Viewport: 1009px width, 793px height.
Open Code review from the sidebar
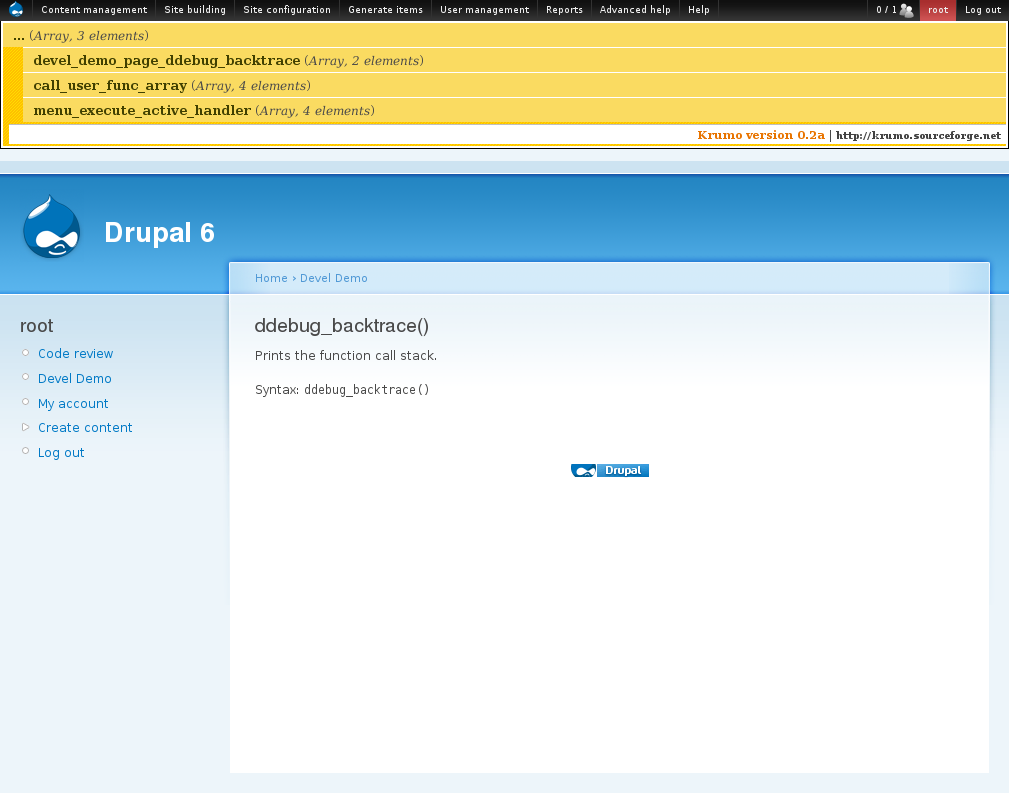(x=75, y=353)
